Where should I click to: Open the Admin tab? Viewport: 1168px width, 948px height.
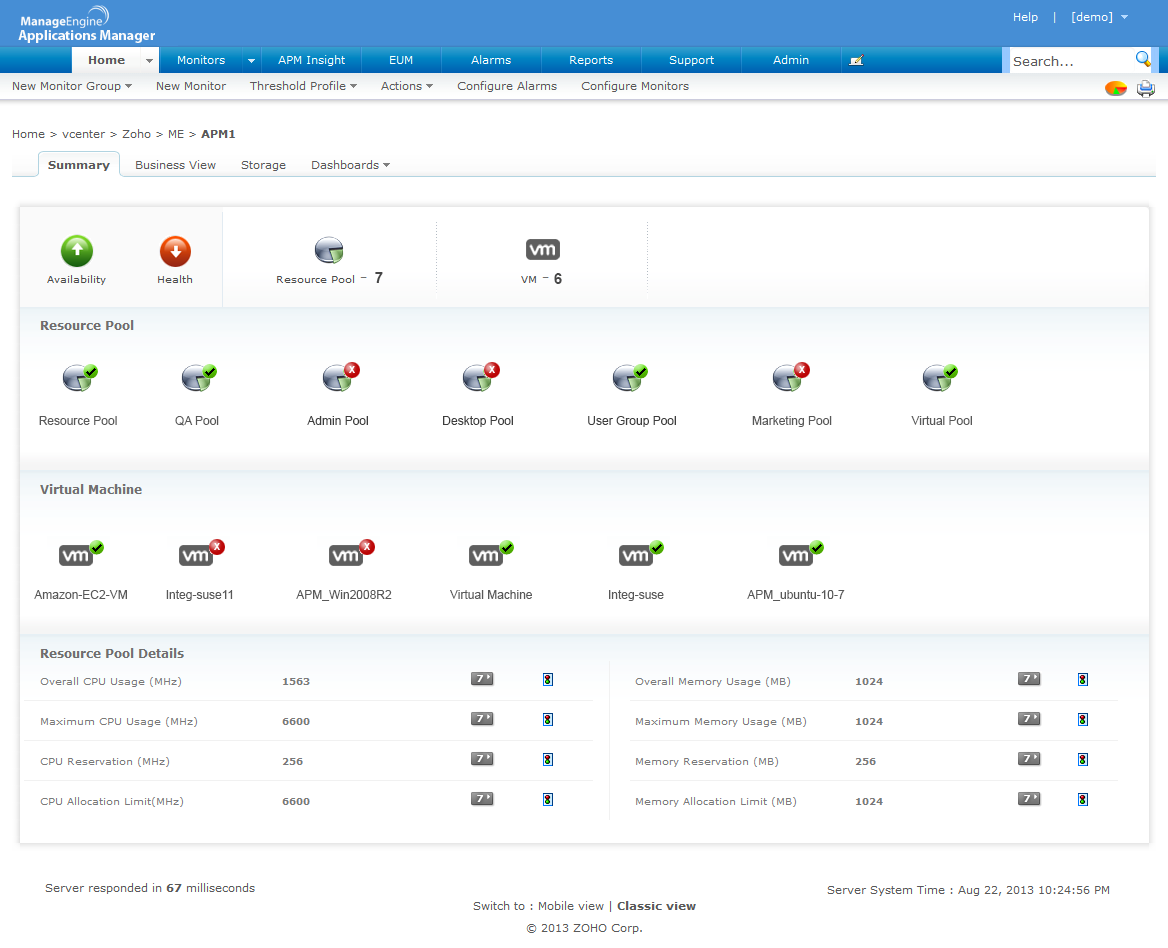click(791, 60)
